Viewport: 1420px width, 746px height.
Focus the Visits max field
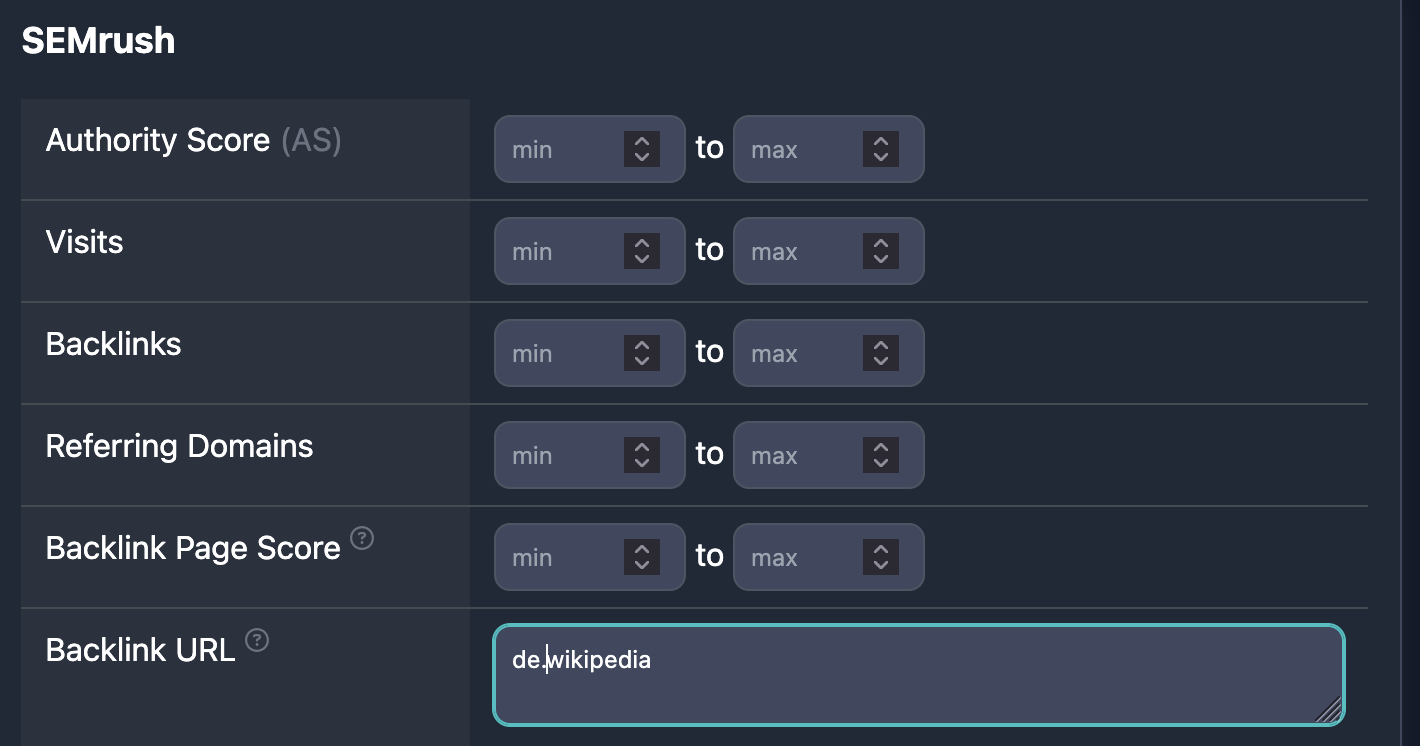point(829,251)
